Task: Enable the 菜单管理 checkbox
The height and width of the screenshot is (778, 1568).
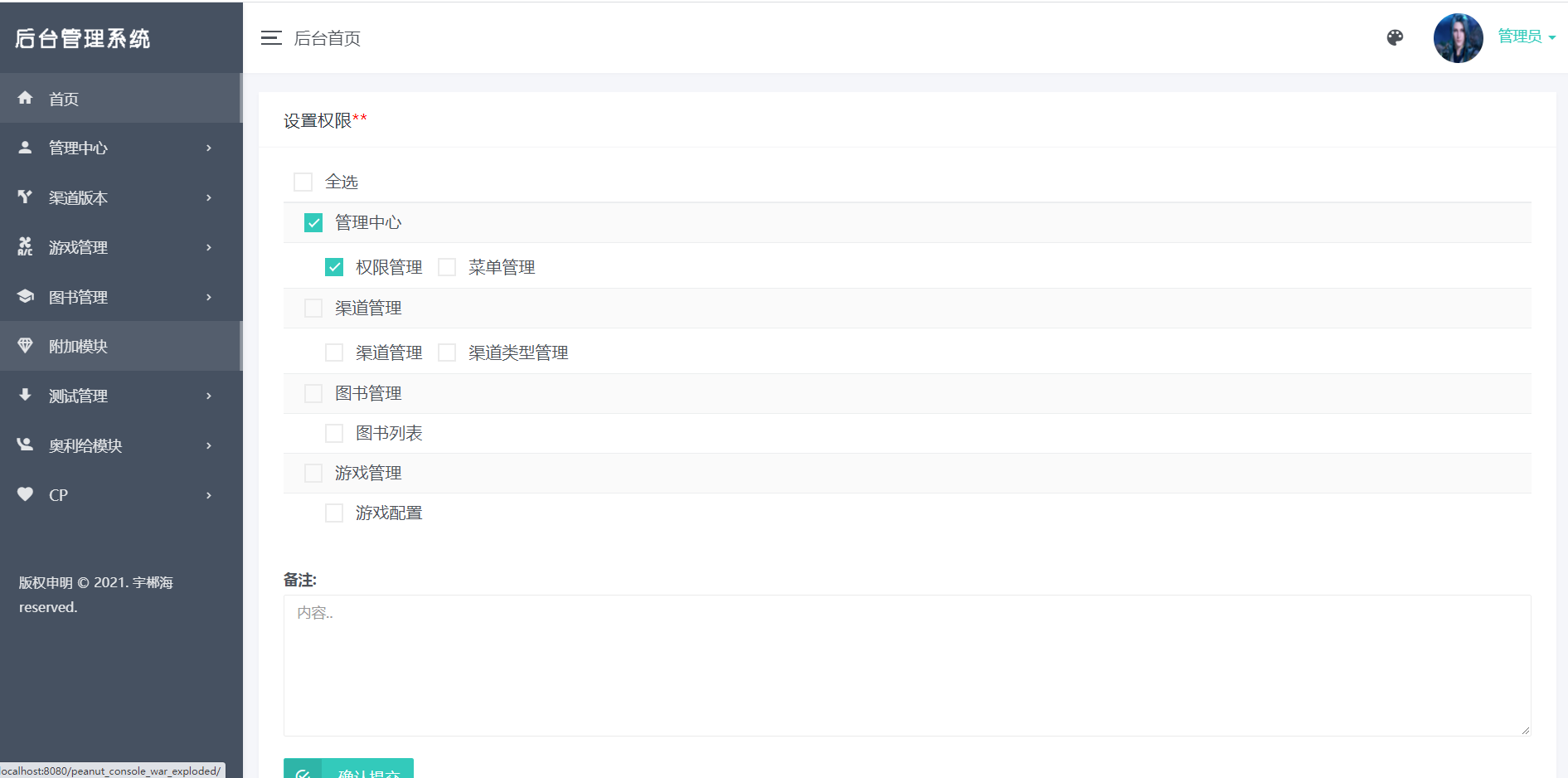Action: pyautogui.click(x=447, y=267)
